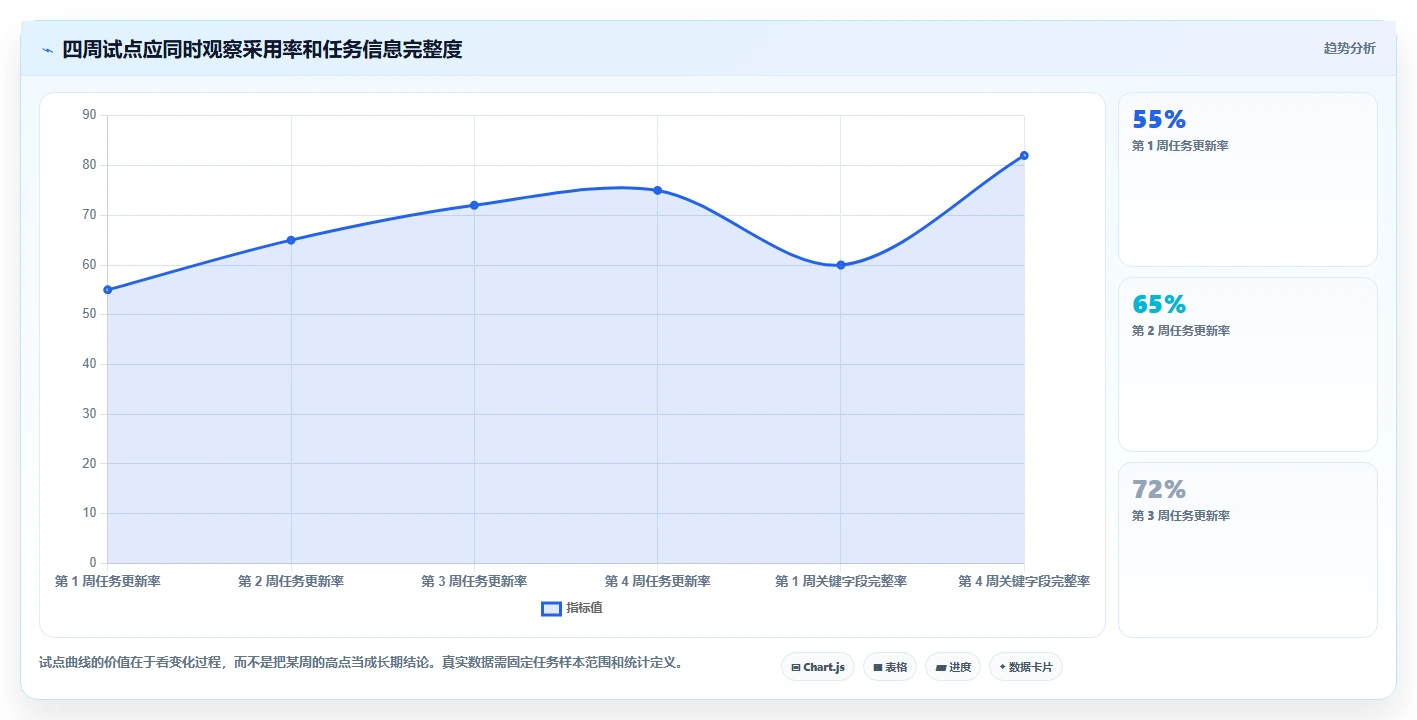Click the lightning icon beside the title
1417x720 pixels.
point(47,50)
